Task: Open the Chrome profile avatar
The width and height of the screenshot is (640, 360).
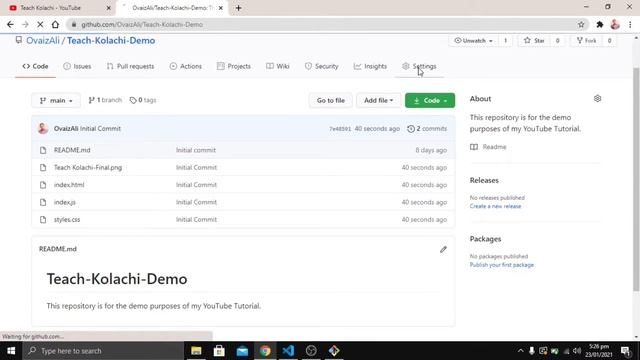Action: pos(615,24)
